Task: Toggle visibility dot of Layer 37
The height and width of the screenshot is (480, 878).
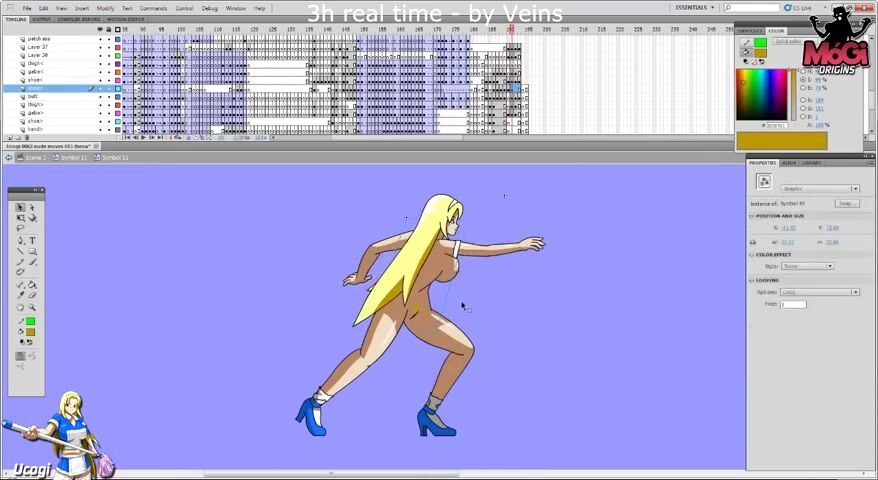Action: (x=100, y=47)
